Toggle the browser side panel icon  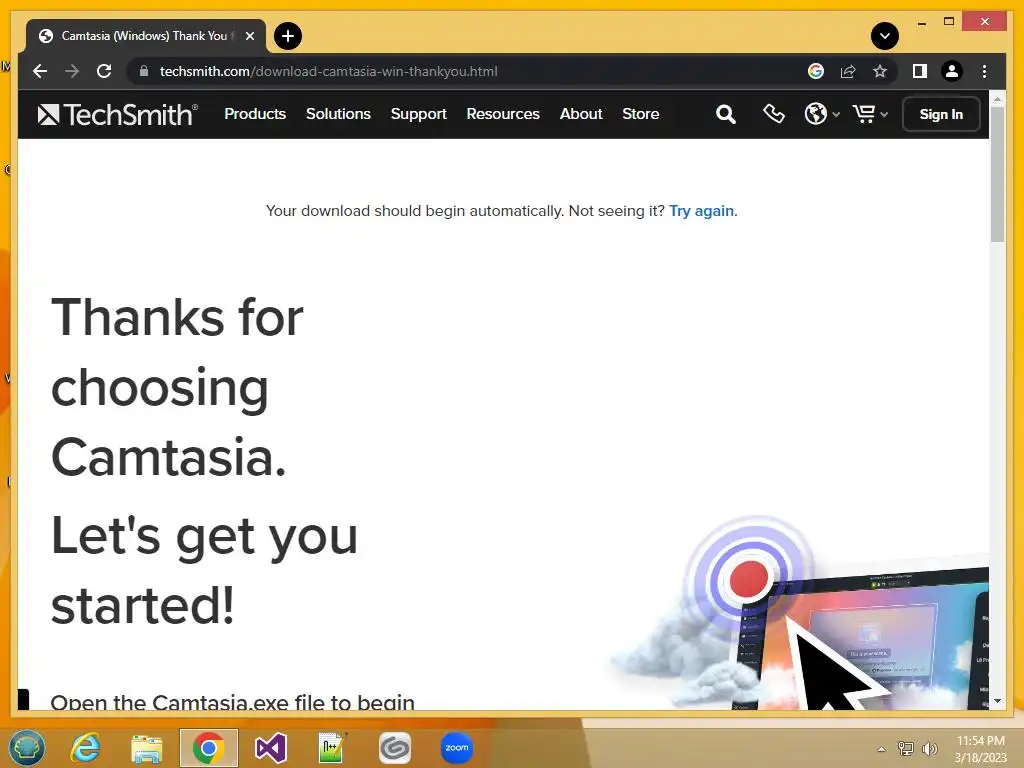(x=920, y=71)
